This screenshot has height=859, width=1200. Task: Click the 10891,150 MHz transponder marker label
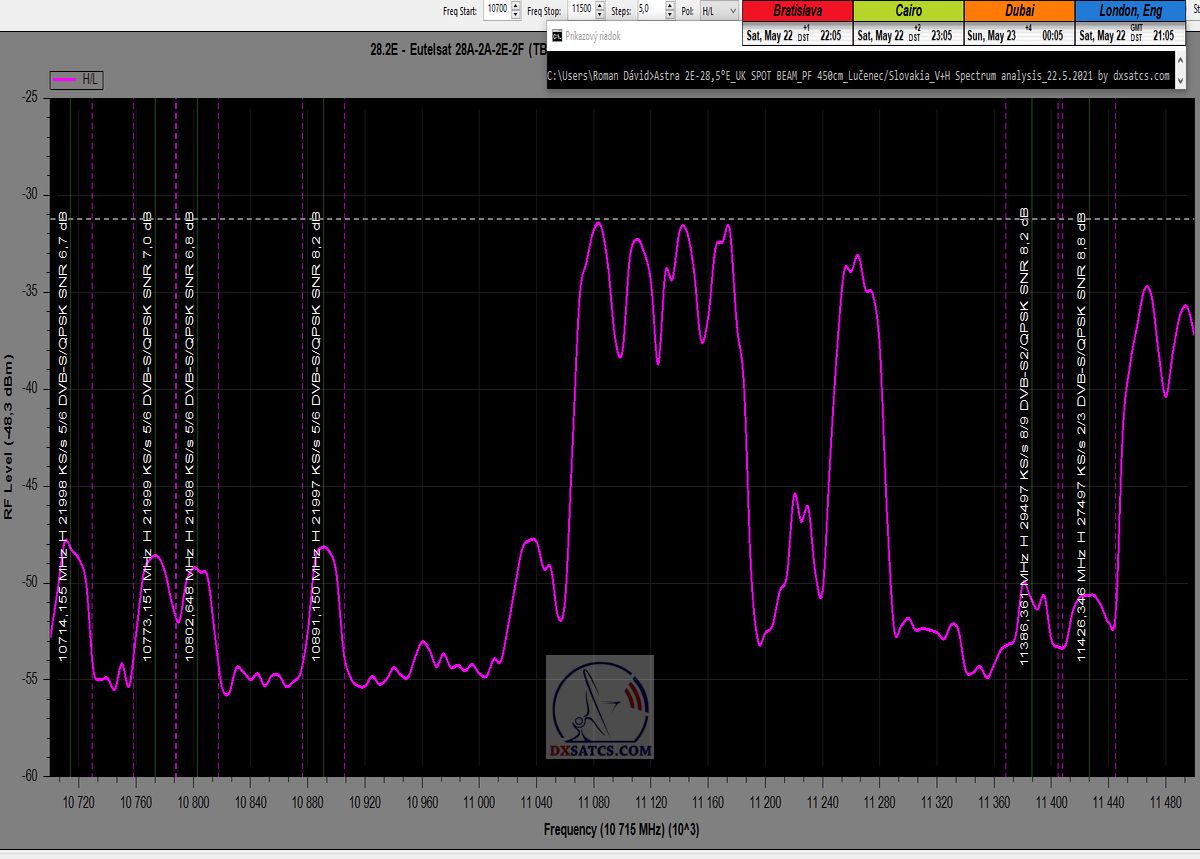pyautogui.click(x=316, y=435)
